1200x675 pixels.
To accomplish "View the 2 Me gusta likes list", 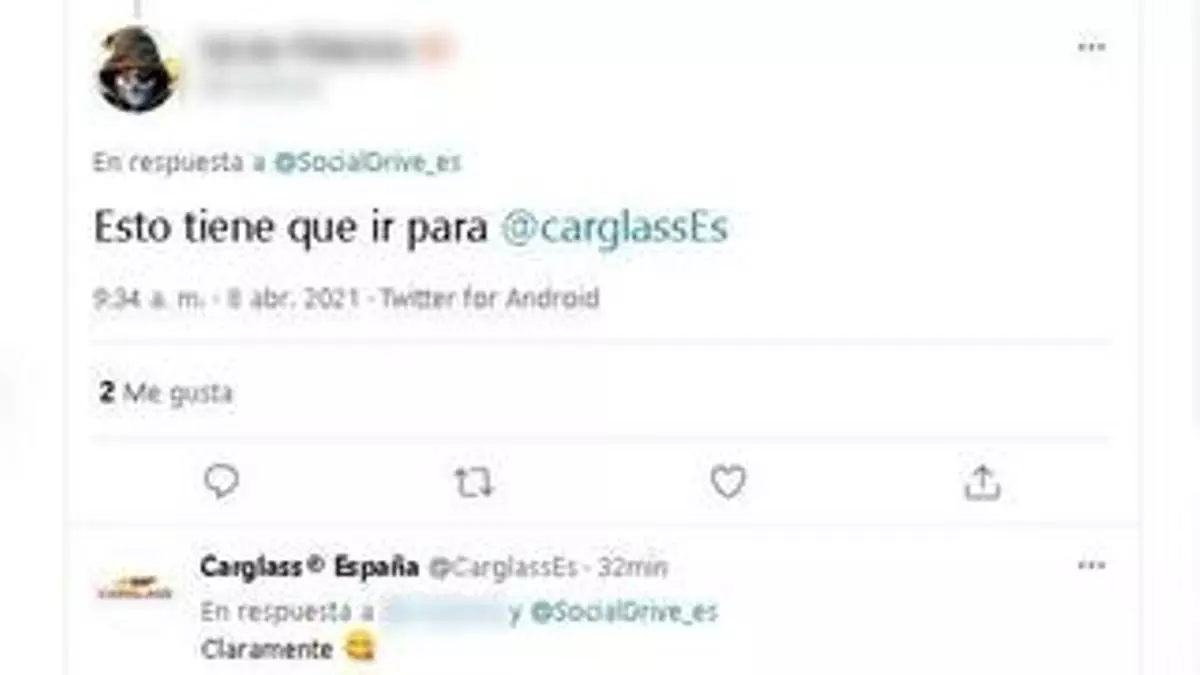I will click(x=166, y=393).
